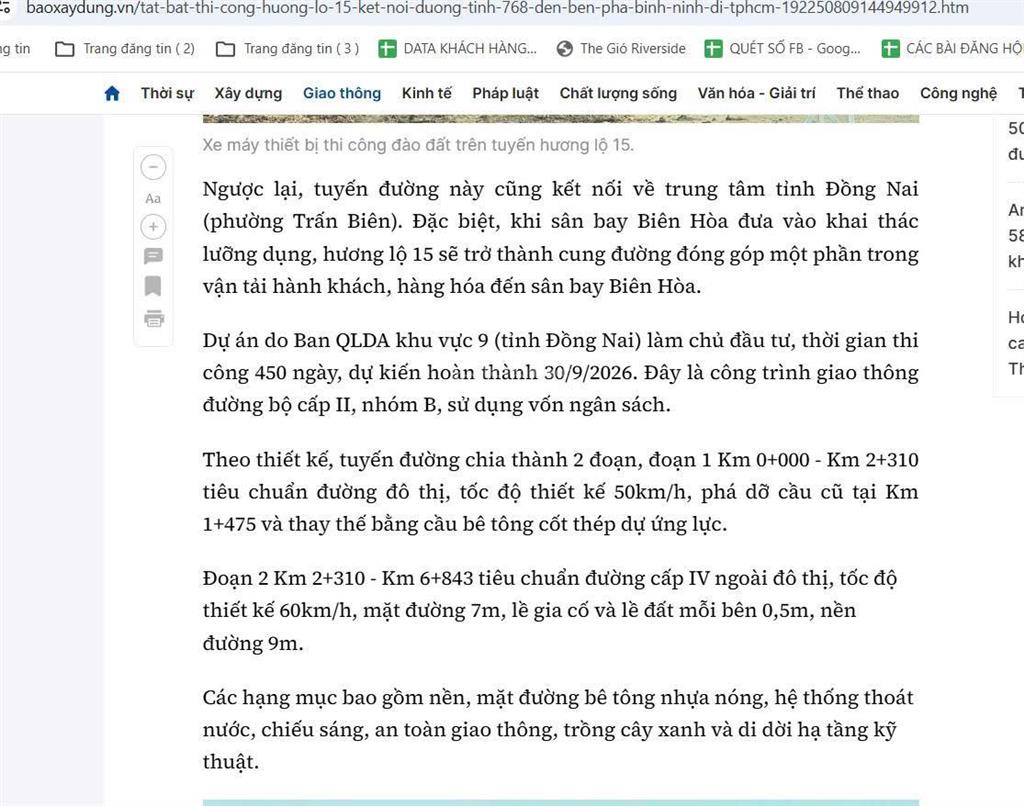Open the Thời sự section
Image resolution: width=1024 pixels, height=806 pixels.
coord(167,93)
